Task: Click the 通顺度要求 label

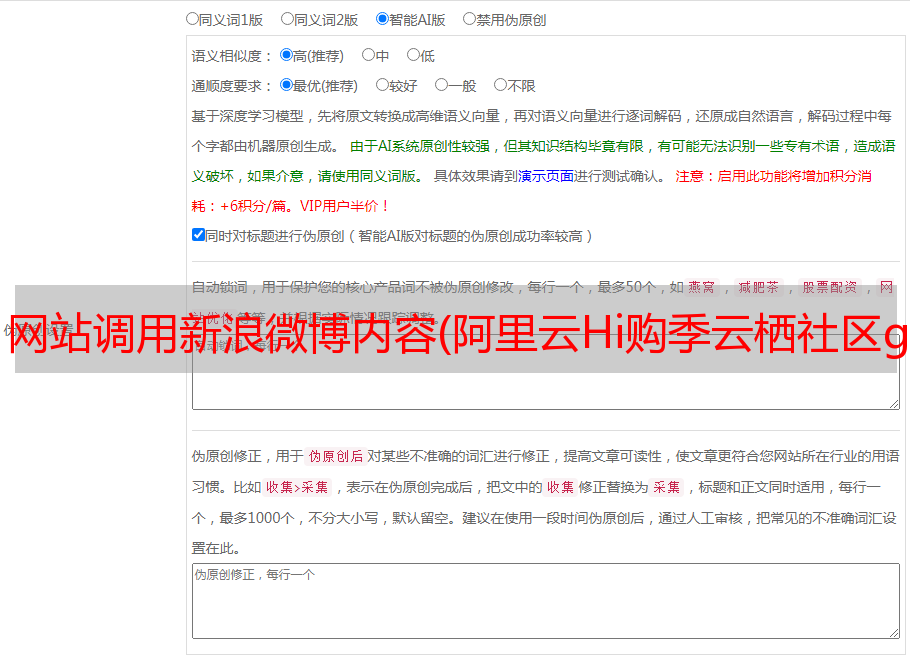Action: (x=231, y=87)
